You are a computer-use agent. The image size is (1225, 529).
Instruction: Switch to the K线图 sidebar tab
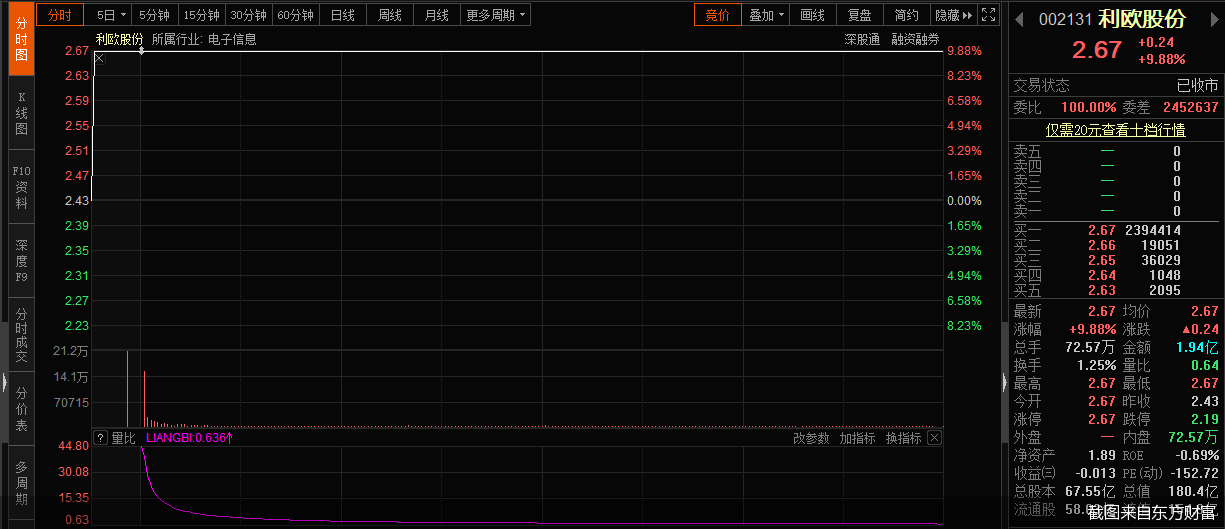click(x=22, y=112)
